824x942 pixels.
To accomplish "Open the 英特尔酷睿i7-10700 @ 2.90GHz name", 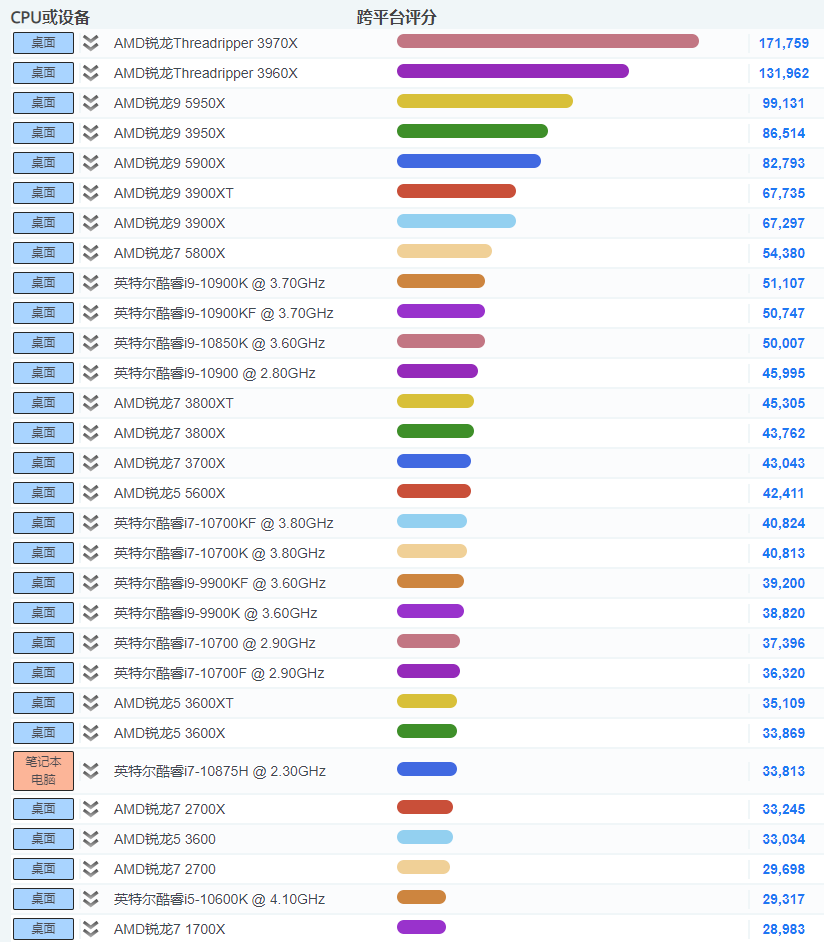I will point(214,643).
